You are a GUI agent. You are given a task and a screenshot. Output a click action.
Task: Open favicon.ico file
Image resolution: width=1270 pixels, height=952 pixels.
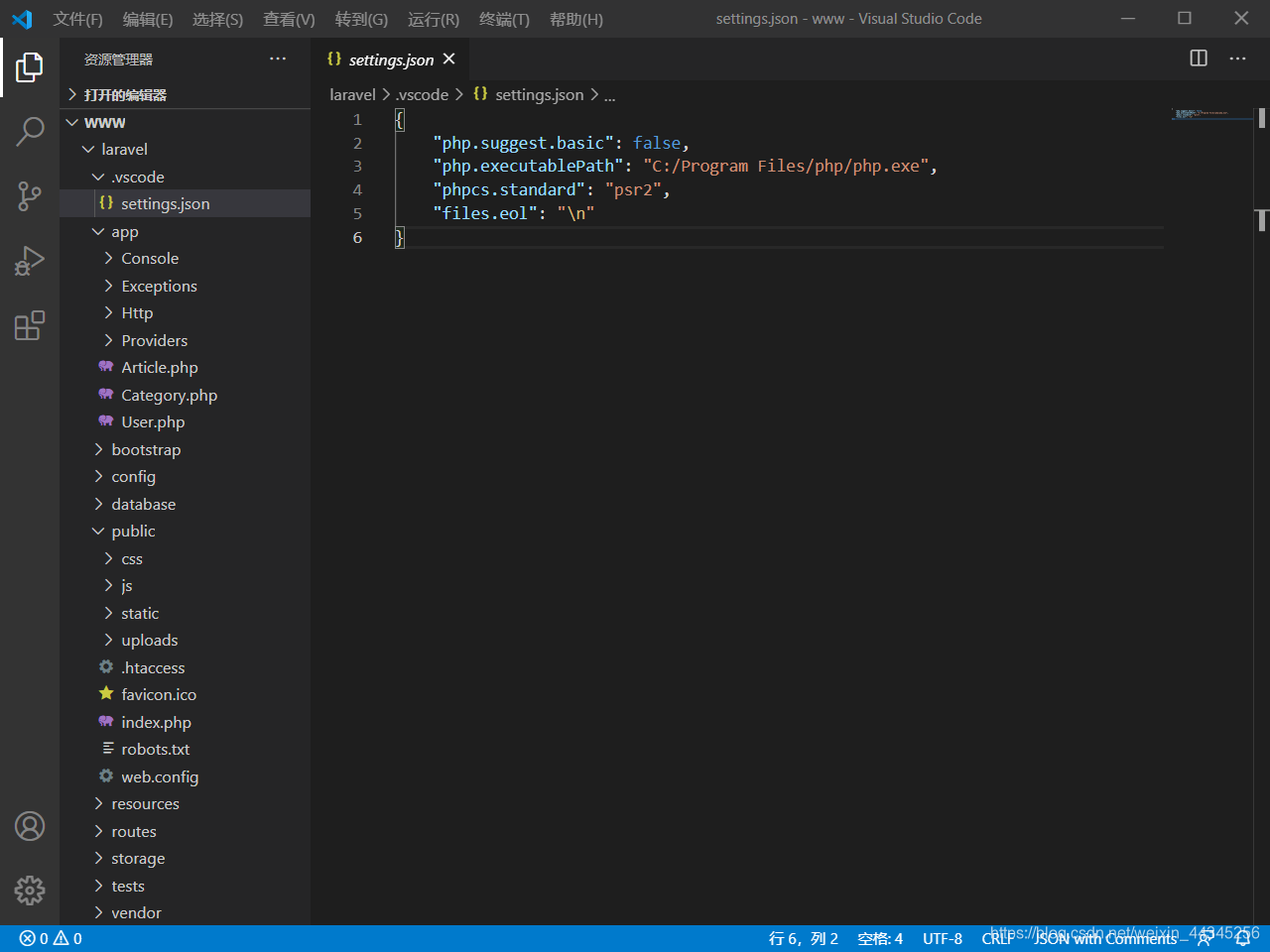point(185,694)
